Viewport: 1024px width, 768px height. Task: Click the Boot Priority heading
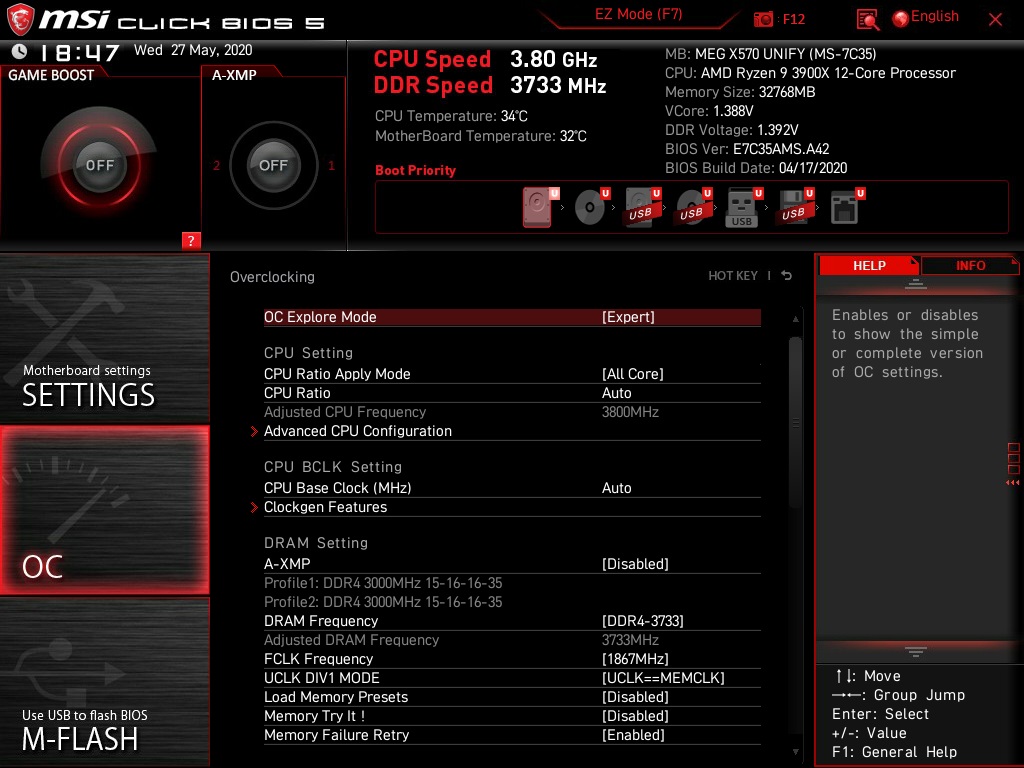(x=415, y=170)
